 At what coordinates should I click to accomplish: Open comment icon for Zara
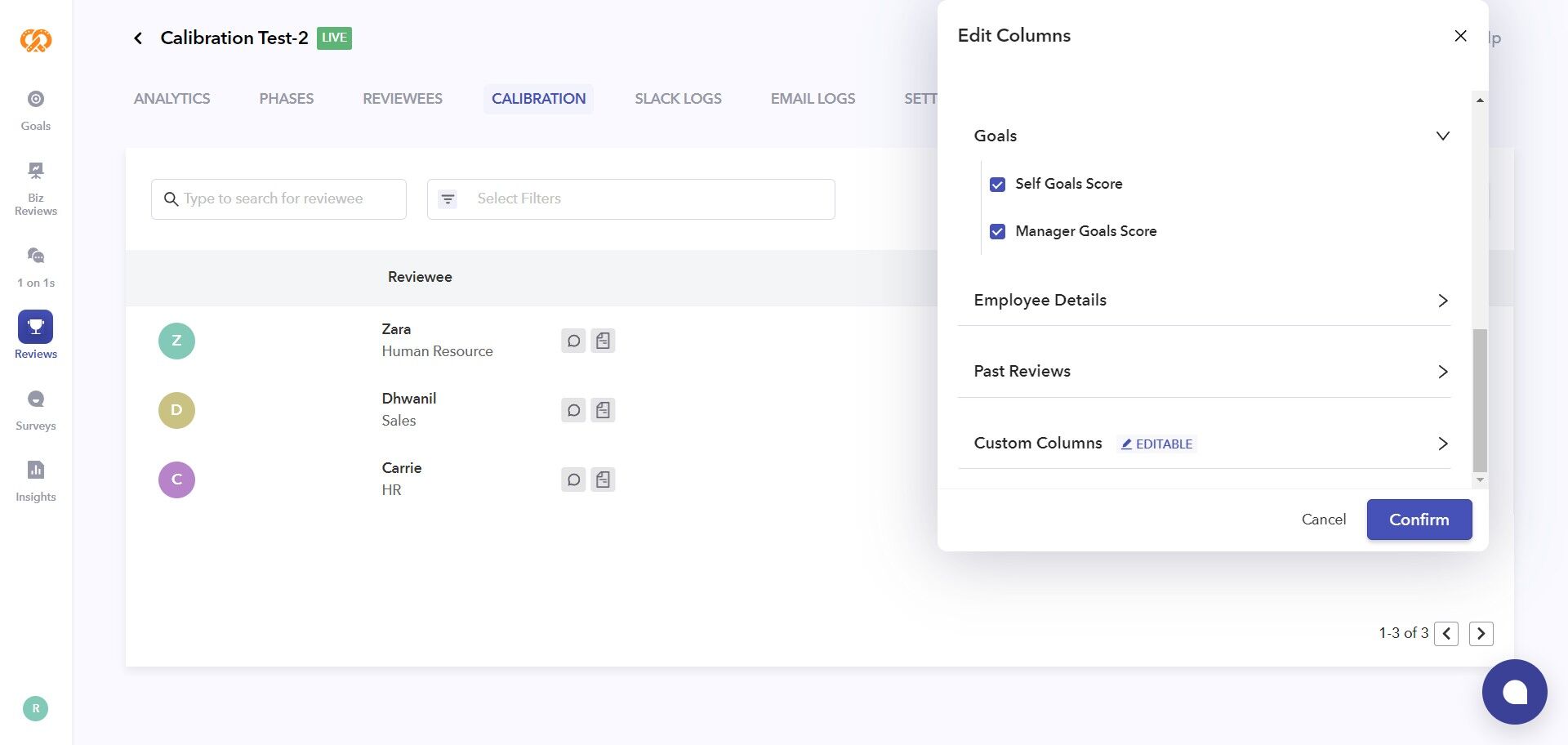point(573,341)
